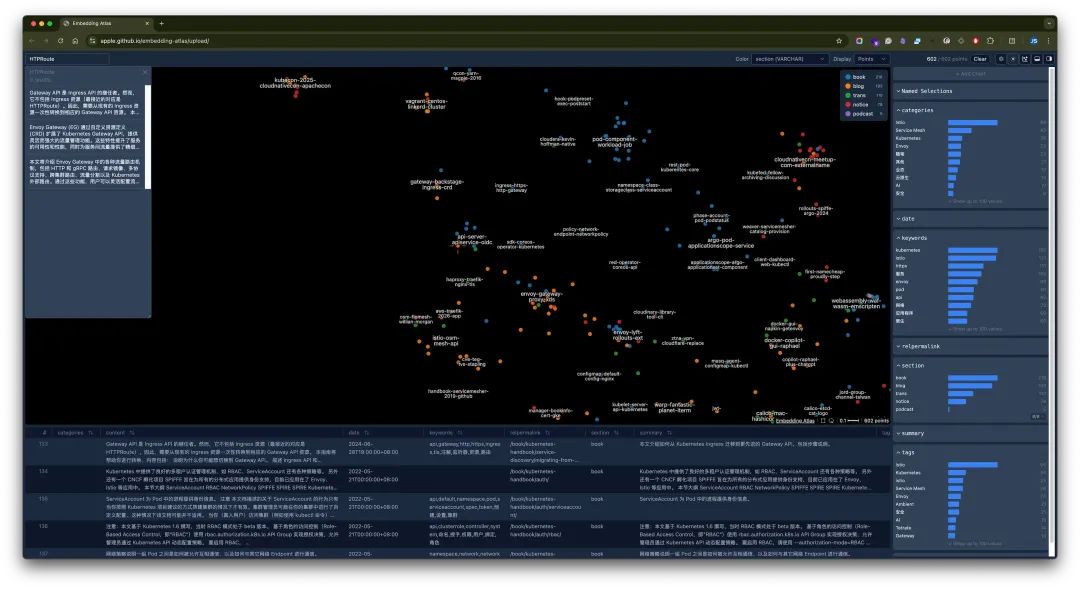The width and height of the screenshot is (1080, 589).
Task: Collapse the section chart panel
Action: 910,366
